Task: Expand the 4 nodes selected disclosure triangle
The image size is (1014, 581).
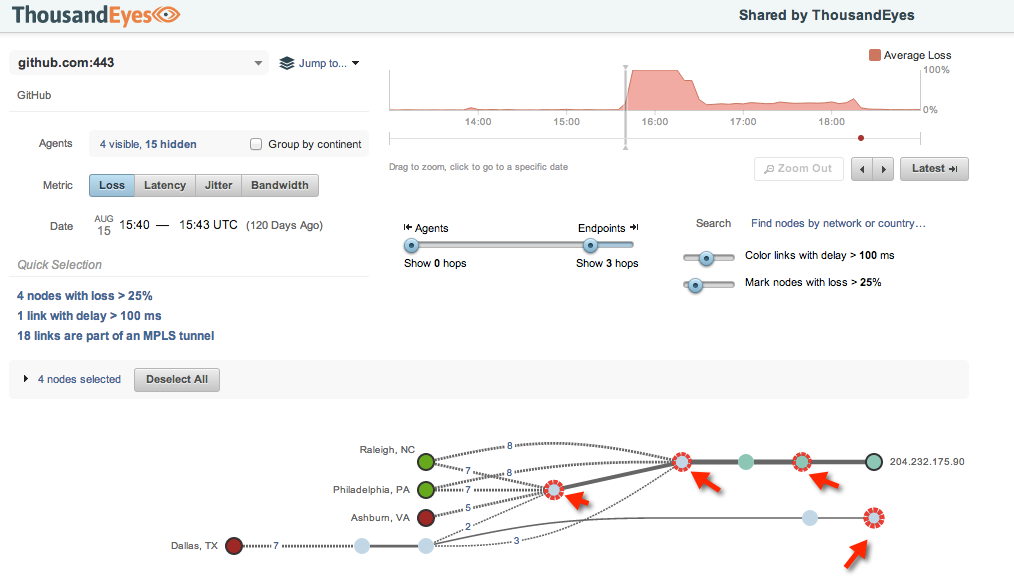Action: point(25,380)
